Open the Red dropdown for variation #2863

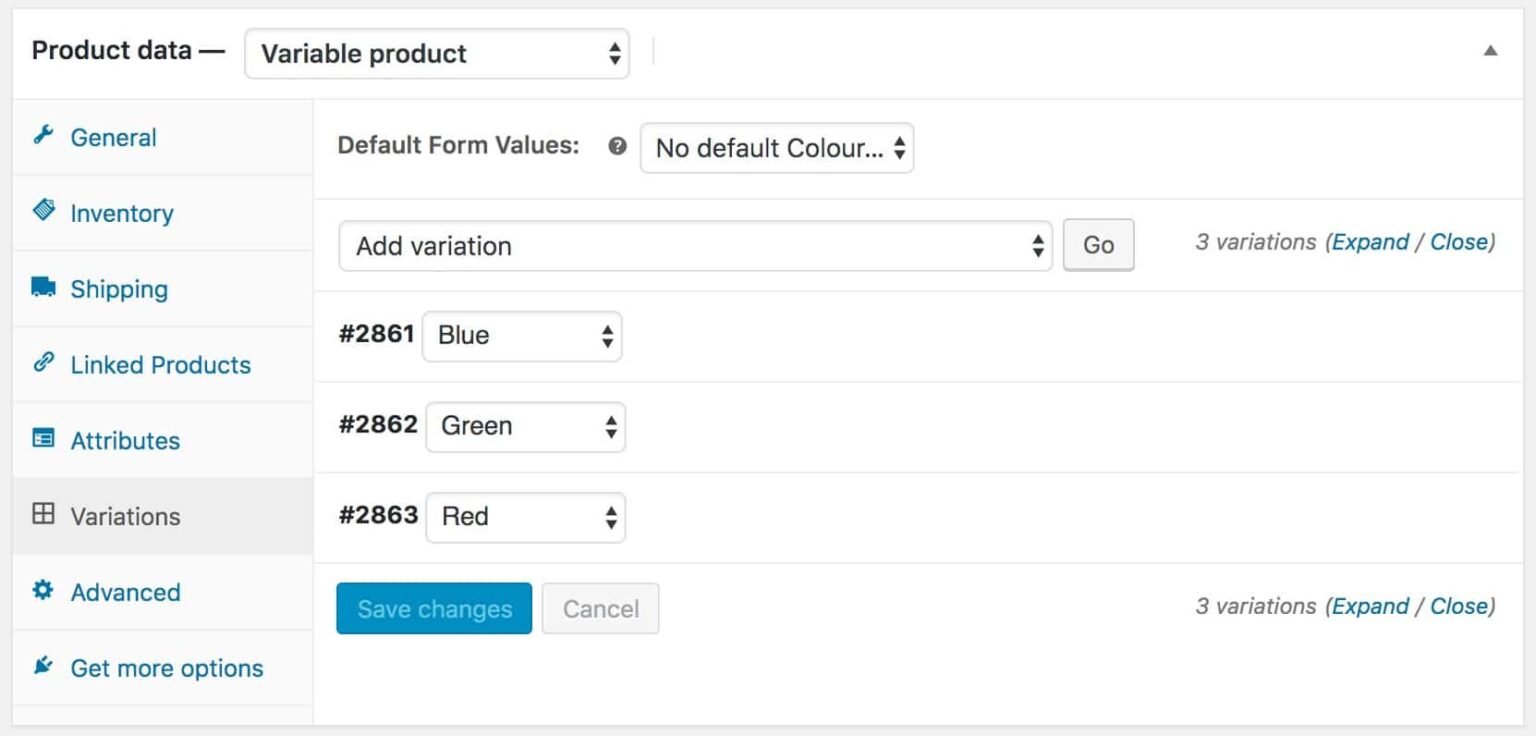tap(525, 516)
